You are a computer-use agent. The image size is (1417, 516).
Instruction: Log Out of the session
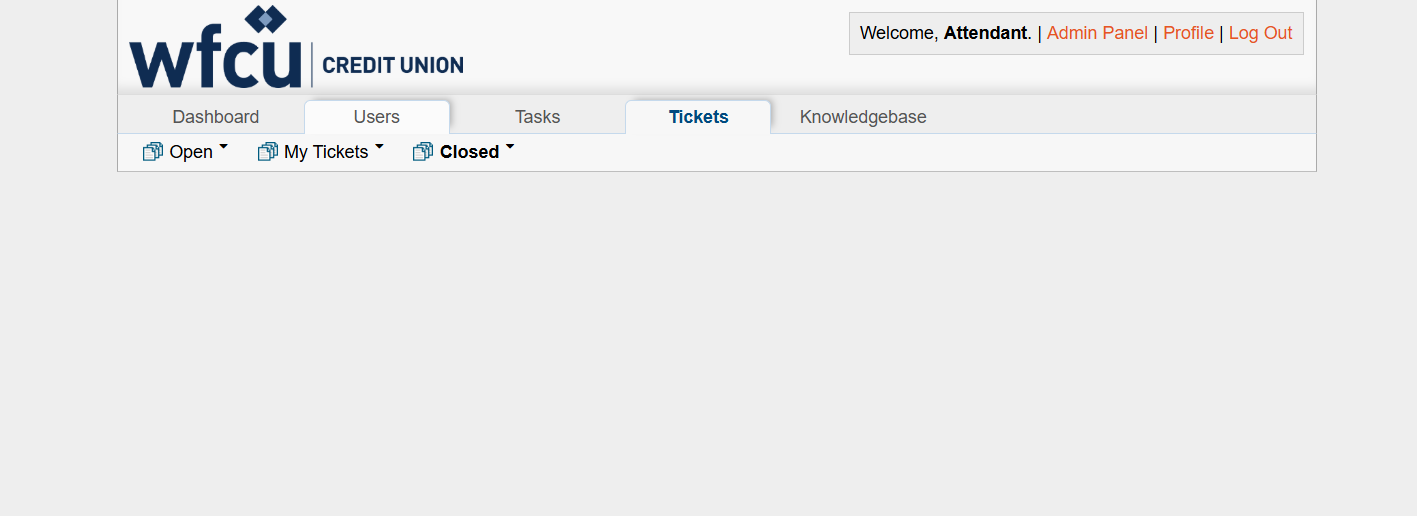pos(1260,33)
